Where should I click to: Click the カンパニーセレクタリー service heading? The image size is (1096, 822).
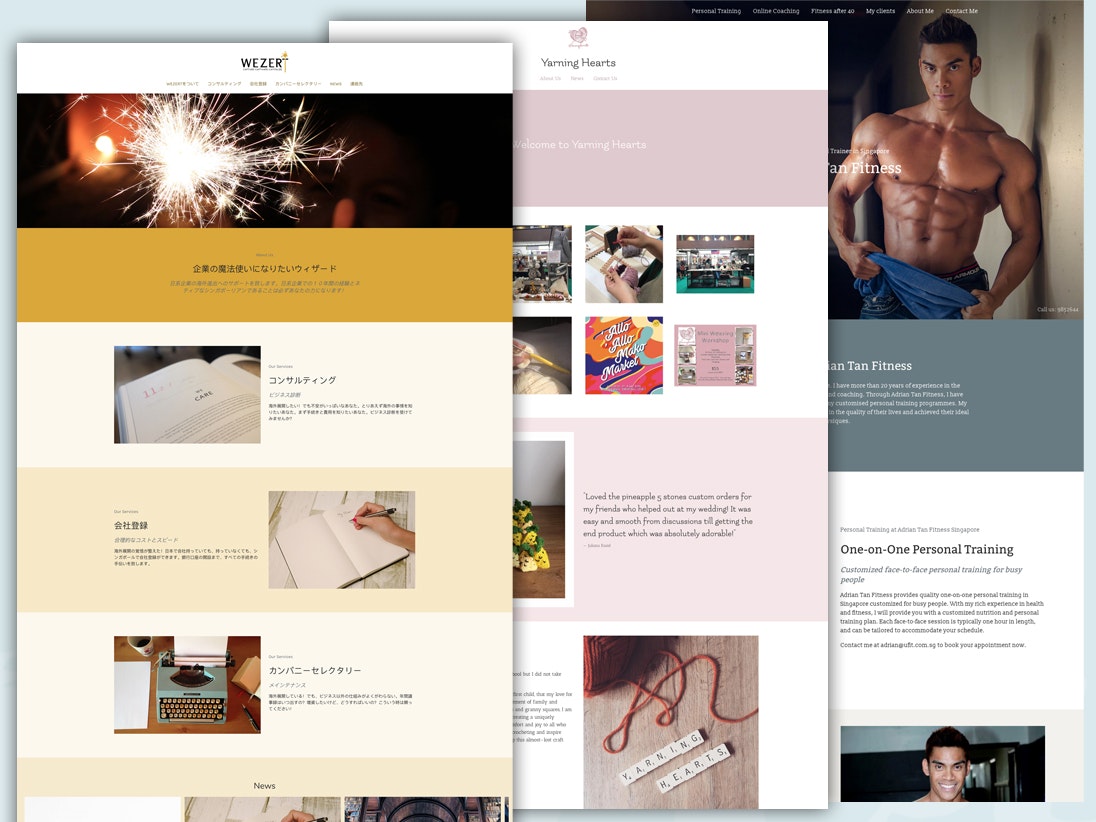[315, 670]
